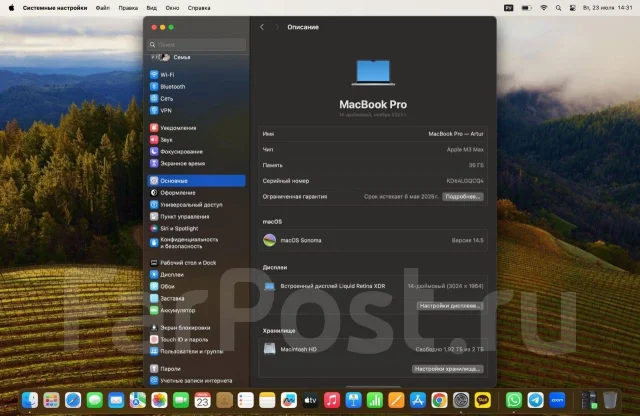
Task: Open Экран блокировки in the sidebar
Action: (196, 328)
